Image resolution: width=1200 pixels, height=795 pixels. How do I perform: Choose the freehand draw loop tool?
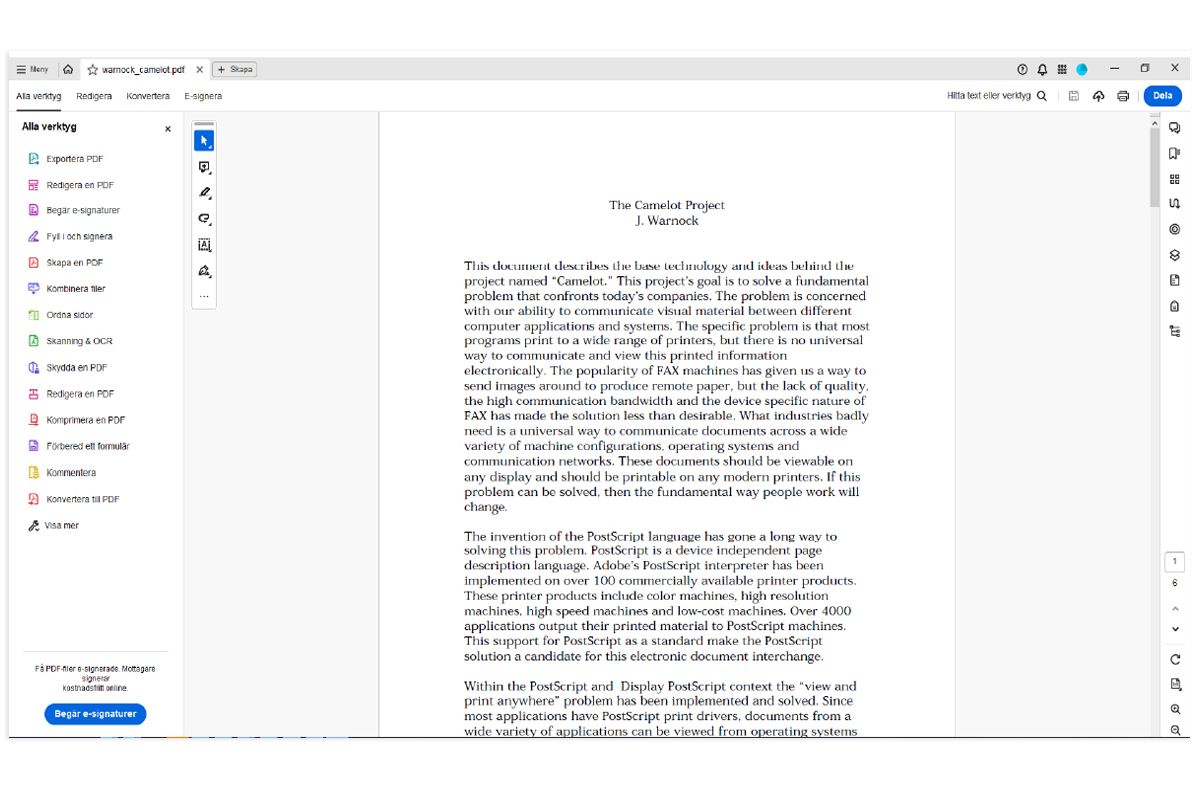click(204, 219)
